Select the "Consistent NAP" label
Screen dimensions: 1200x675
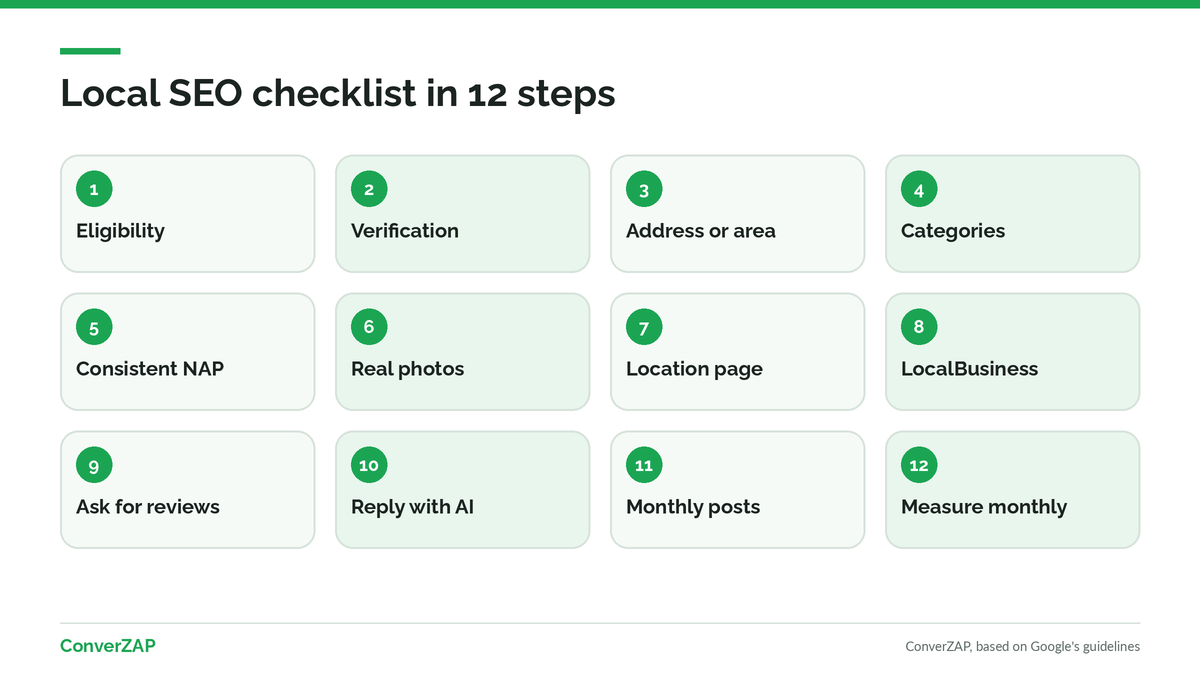click(150, 369)
